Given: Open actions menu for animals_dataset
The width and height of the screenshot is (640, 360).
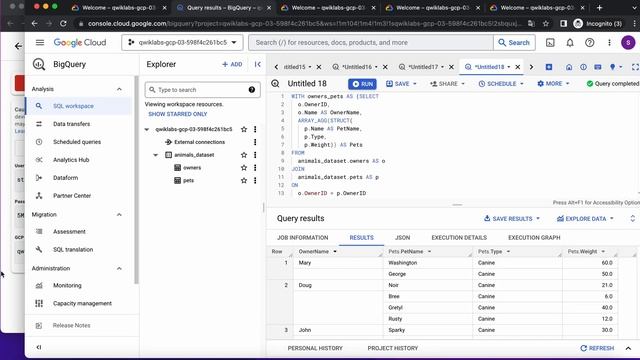Looking at the screenshot, I should 255,155.
